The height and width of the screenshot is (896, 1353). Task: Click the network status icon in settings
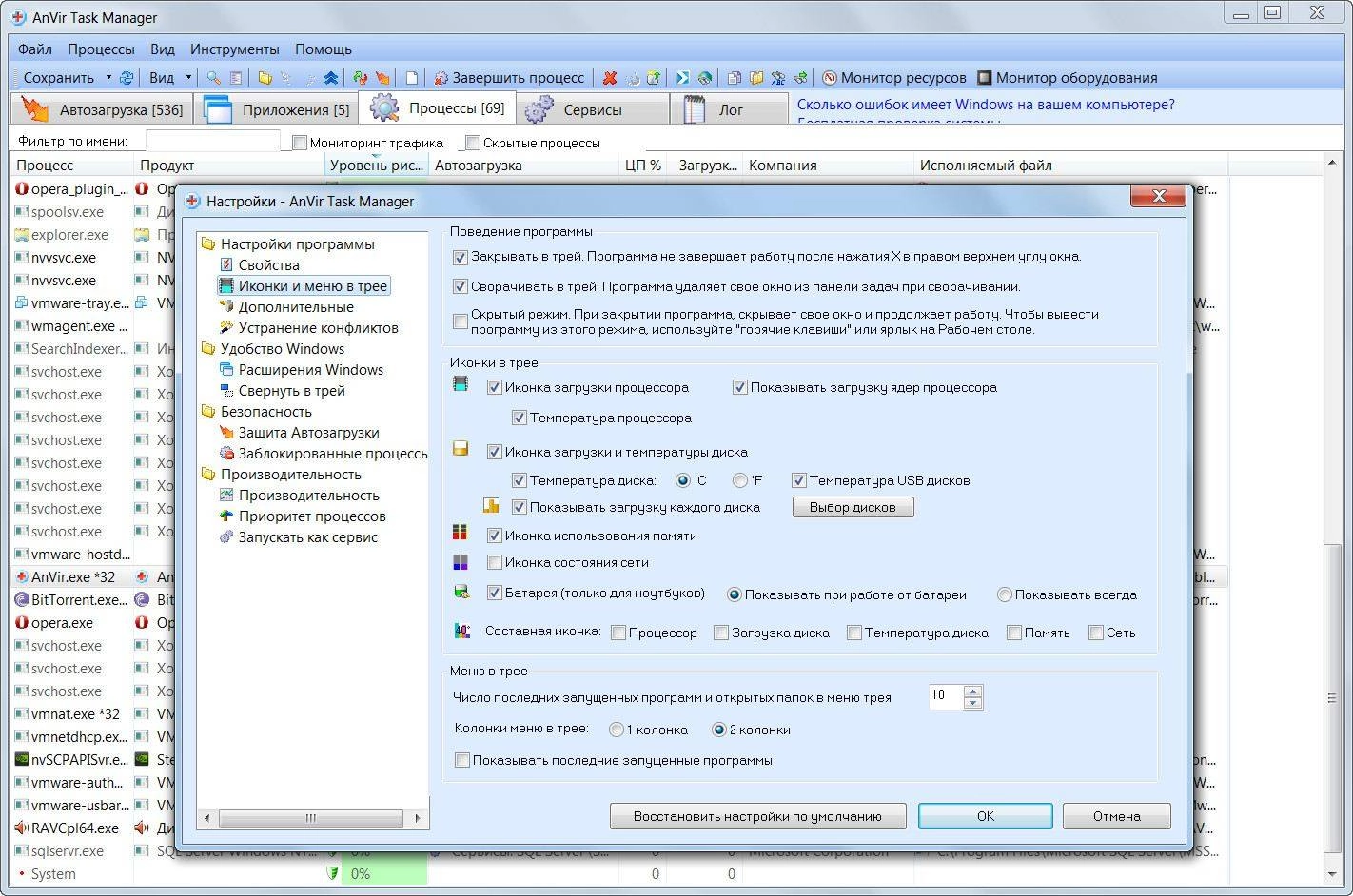461,562
